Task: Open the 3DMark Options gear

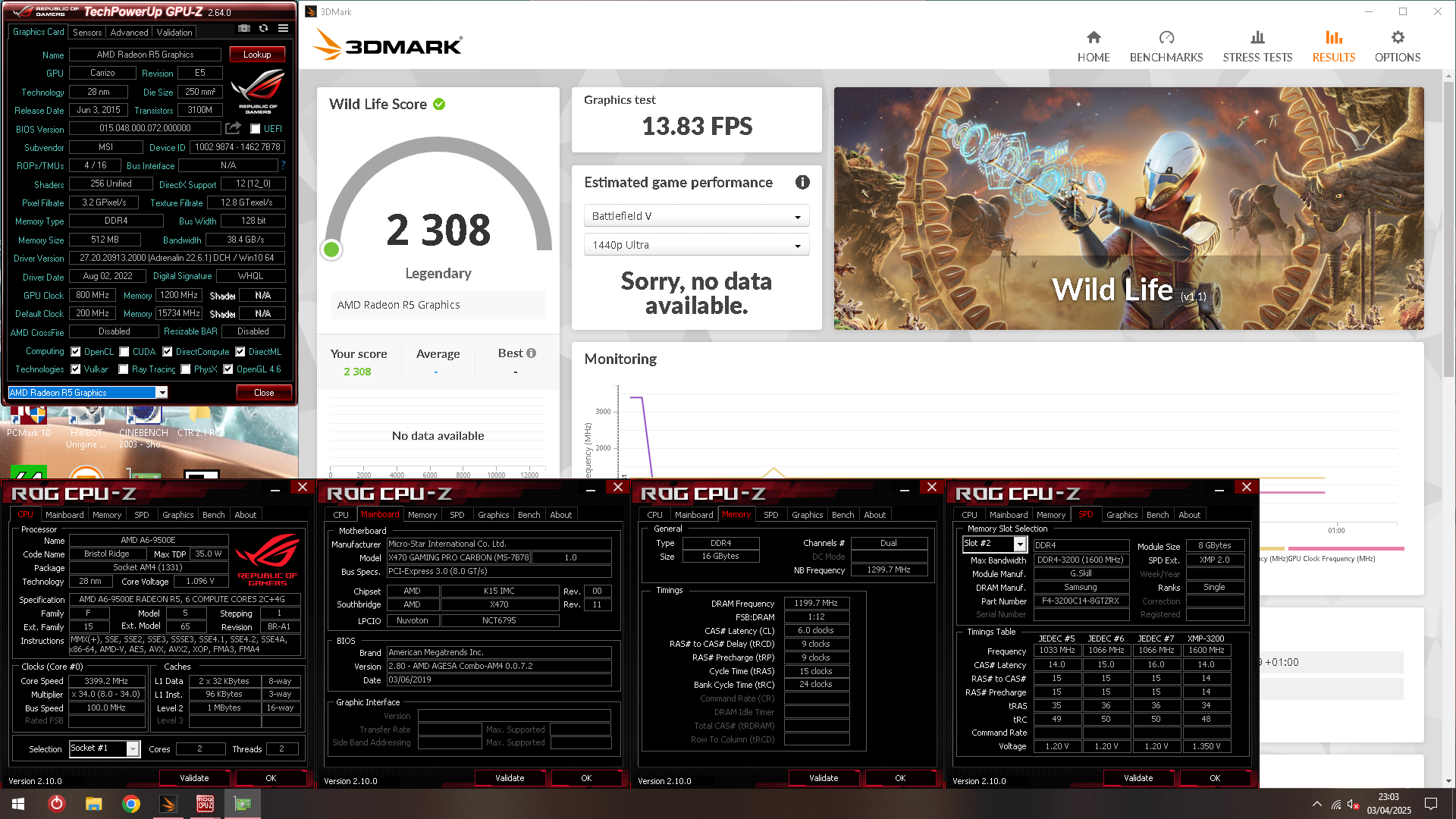Action: point(1397,46)
